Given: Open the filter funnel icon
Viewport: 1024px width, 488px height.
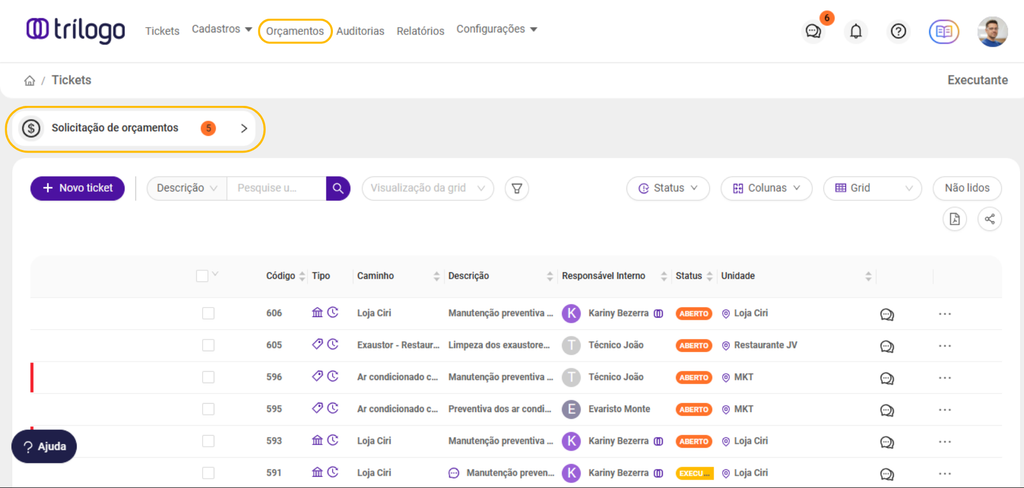Looking at the screenshot, I should [516, 188].
